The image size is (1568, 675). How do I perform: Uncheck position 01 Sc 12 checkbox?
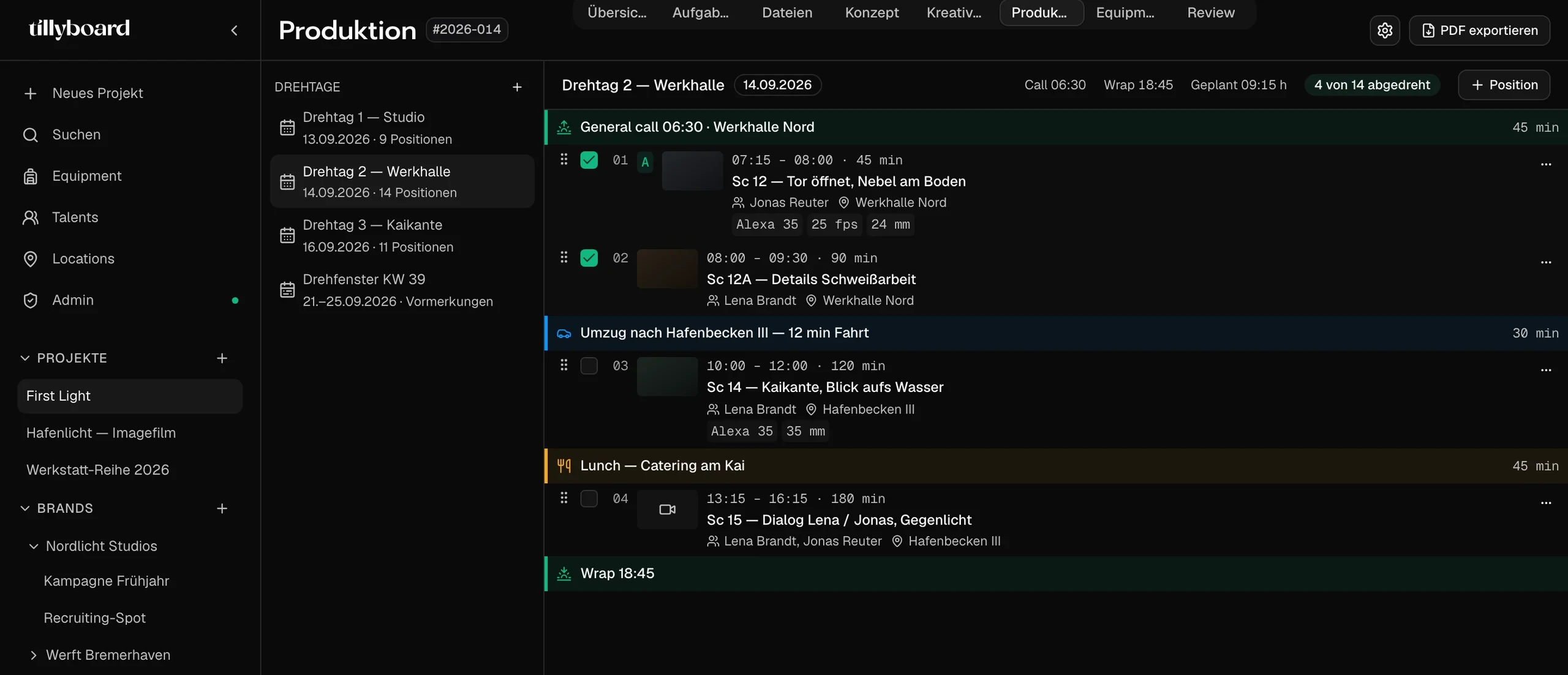click(x=589, y=160)
